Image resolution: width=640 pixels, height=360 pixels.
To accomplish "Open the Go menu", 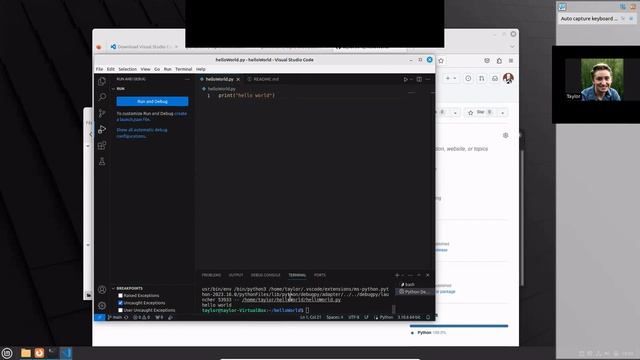I will tap(157, 69).
